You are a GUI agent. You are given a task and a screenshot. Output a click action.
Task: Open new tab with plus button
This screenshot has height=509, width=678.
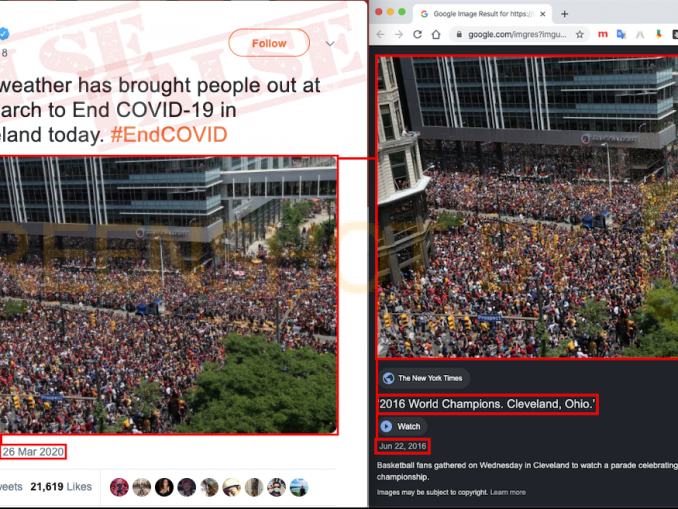pyautogui.click(x=564, y=14)
